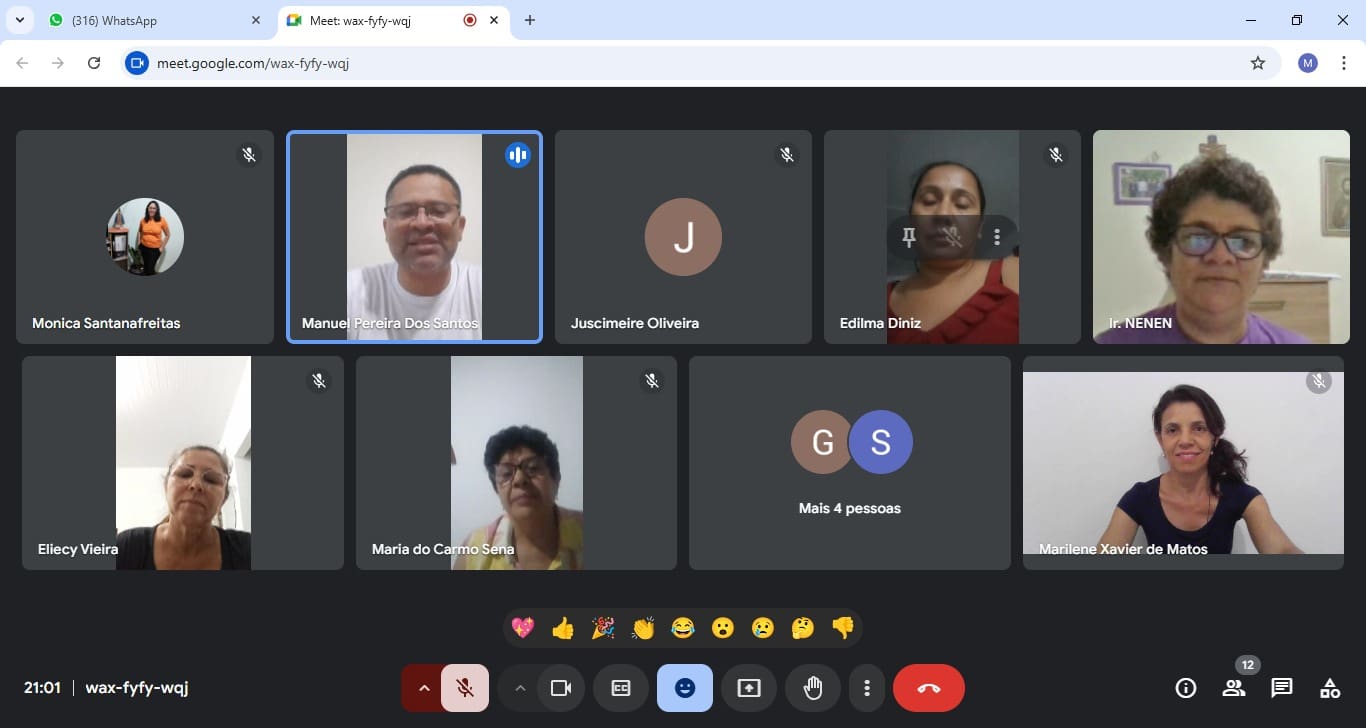
Task: Send the thumbs up emoji reaction
Action: coord(563,628)
